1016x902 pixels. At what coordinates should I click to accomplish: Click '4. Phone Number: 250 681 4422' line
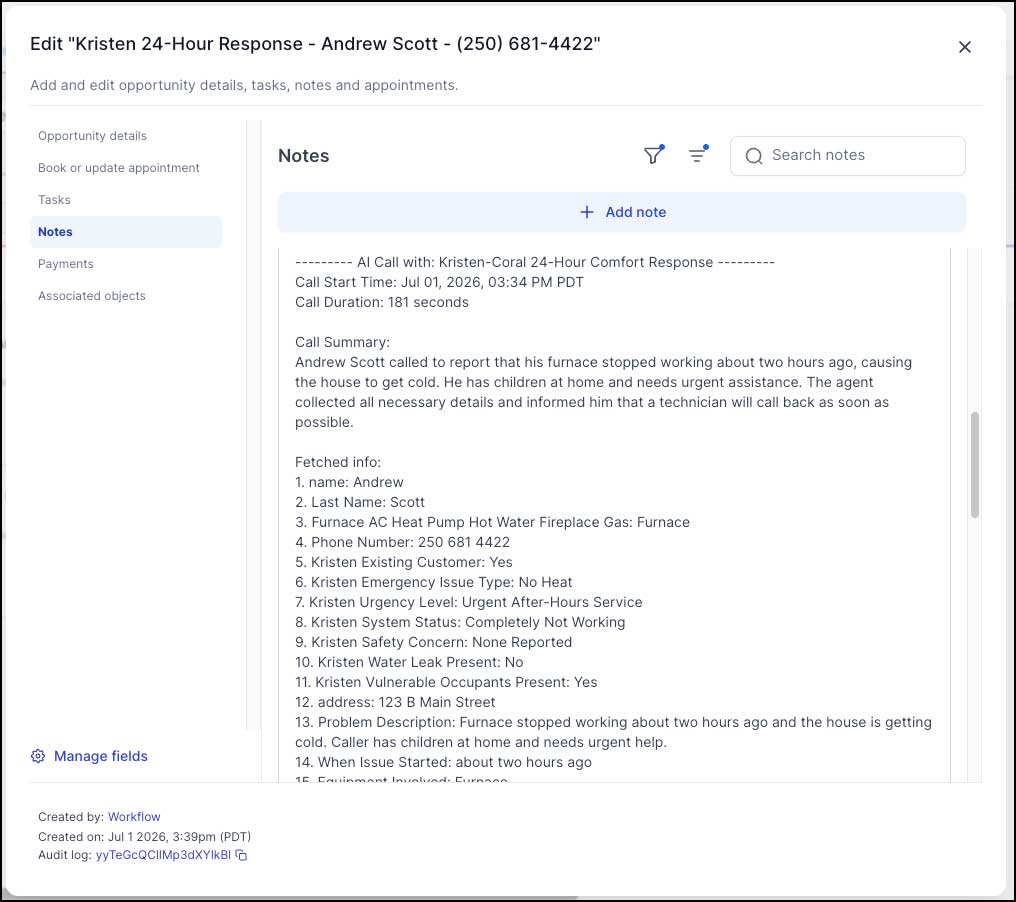(402, 542)
